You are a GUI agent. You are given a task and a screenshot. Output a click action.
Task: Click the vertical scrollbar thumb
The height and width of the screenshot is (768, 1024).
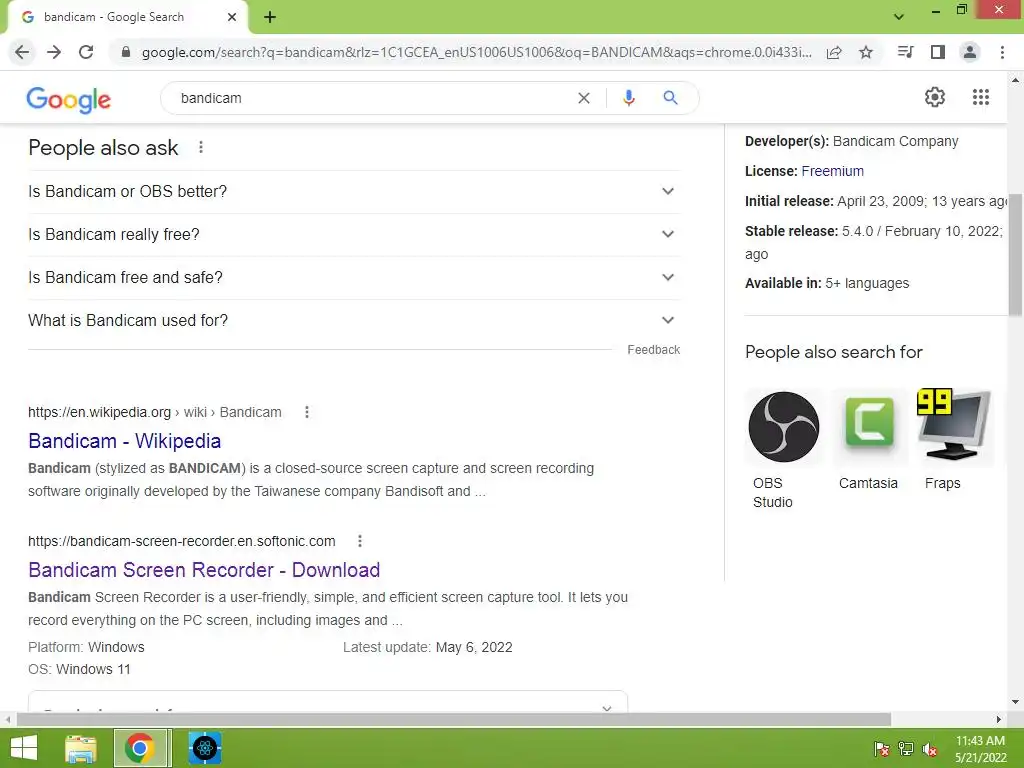1016,255
